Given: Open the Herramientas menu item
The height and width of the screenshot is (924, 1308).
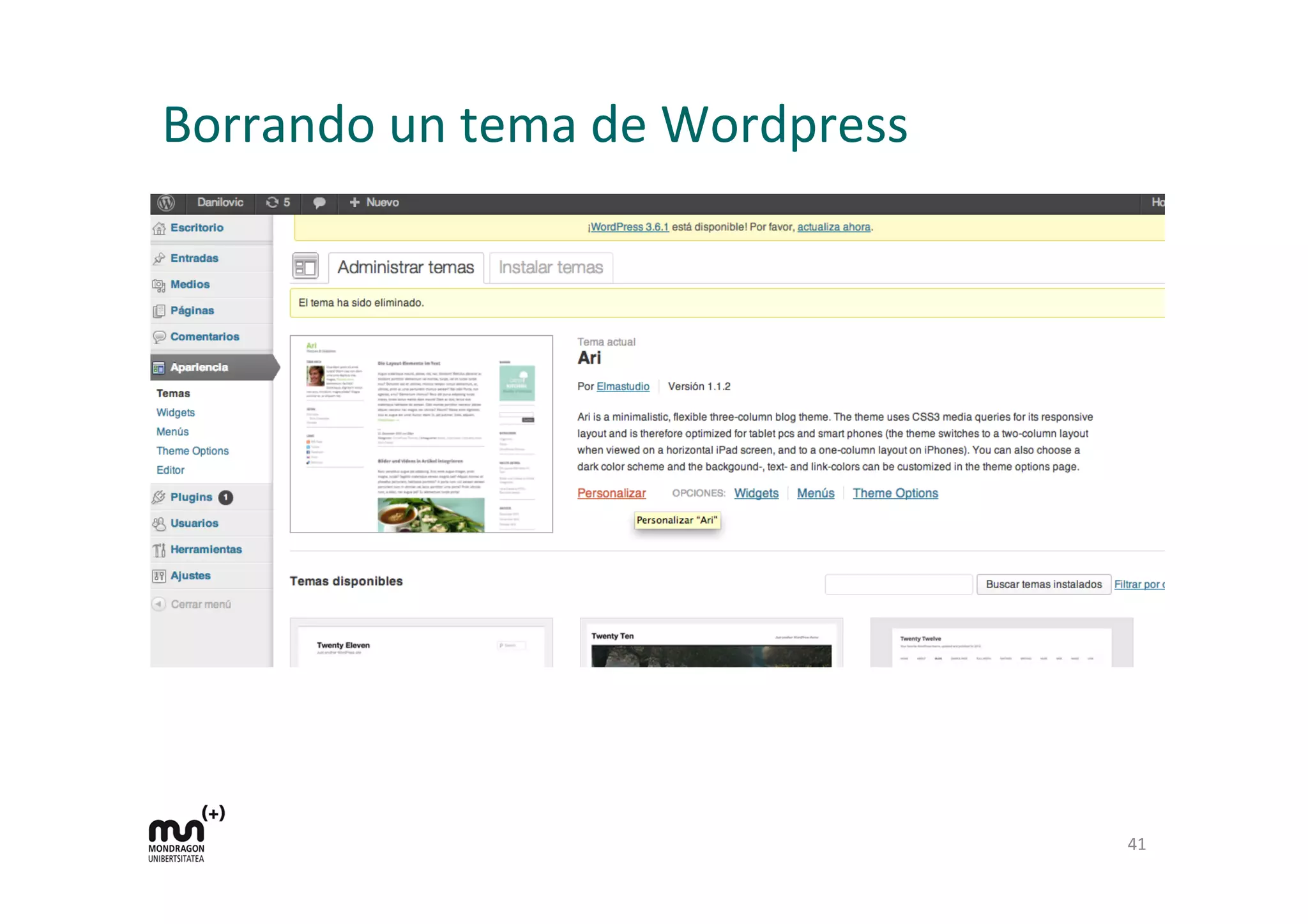Looking at the screenshot, I should [206, 550].
